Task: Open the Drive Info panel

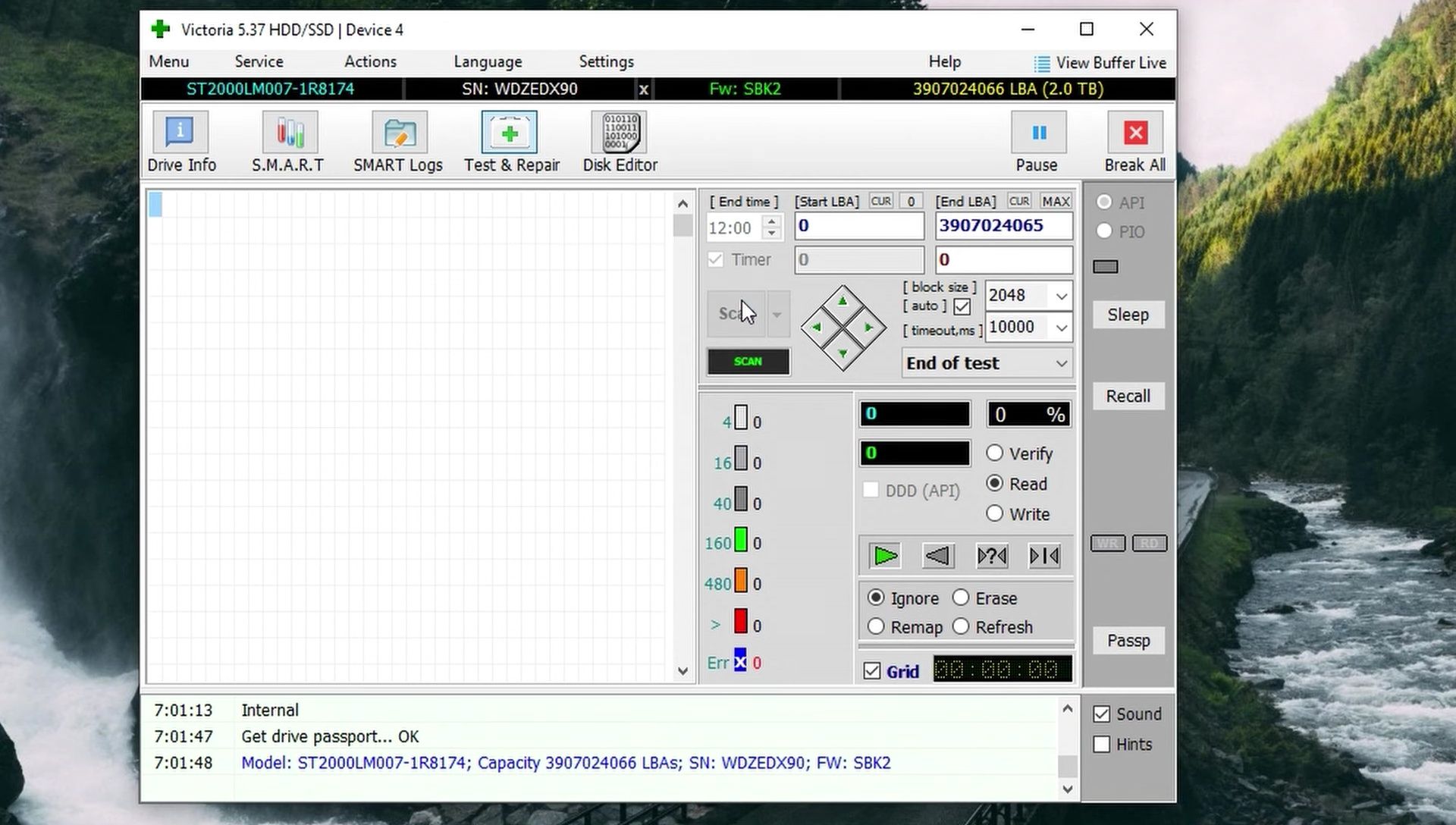Action: tap(180, 142)
